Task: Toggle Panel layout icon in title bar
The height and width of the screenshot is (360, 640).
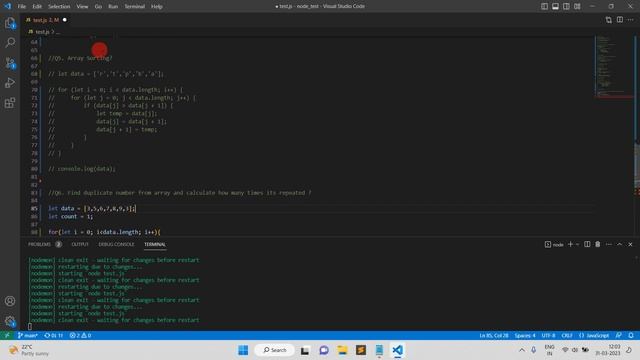Action: tap(556, 6)
